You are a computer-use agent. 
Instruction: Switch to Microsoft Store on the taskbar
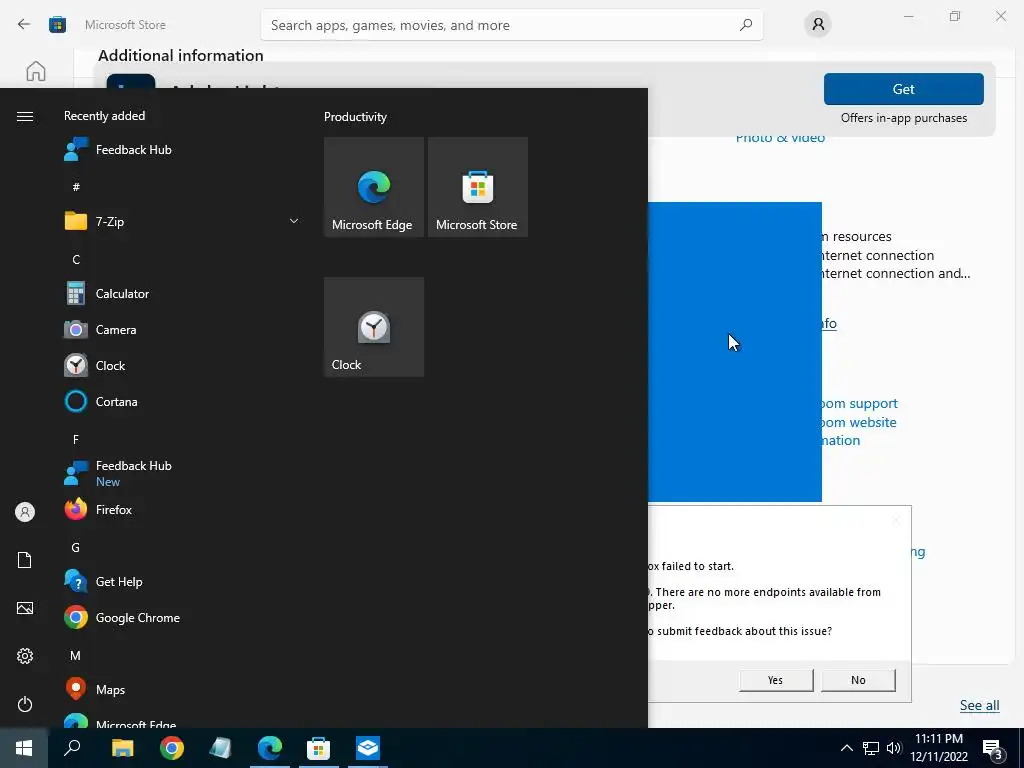coord(318,748)
